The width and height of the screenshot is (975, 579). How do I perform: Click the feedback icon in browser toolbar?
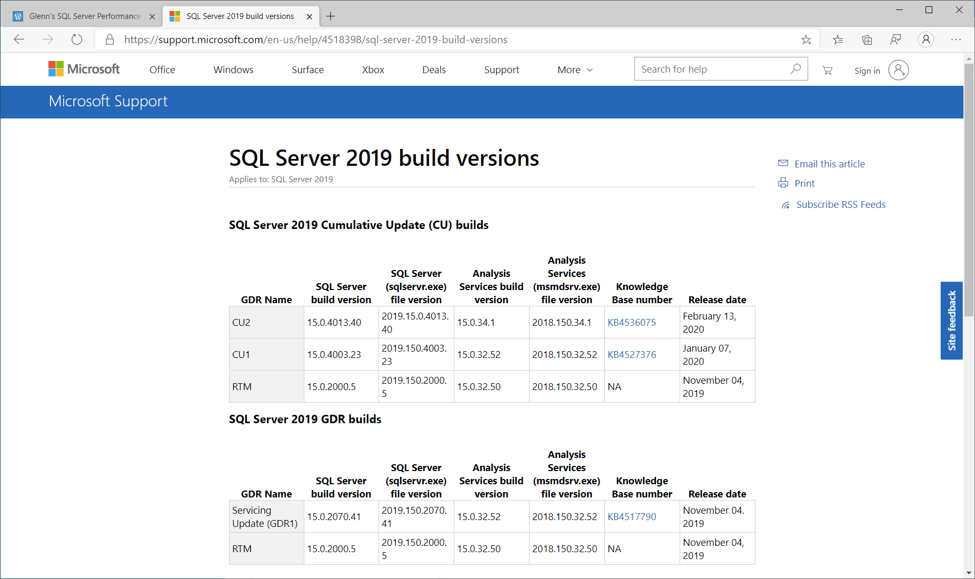(x=895, y=40)
